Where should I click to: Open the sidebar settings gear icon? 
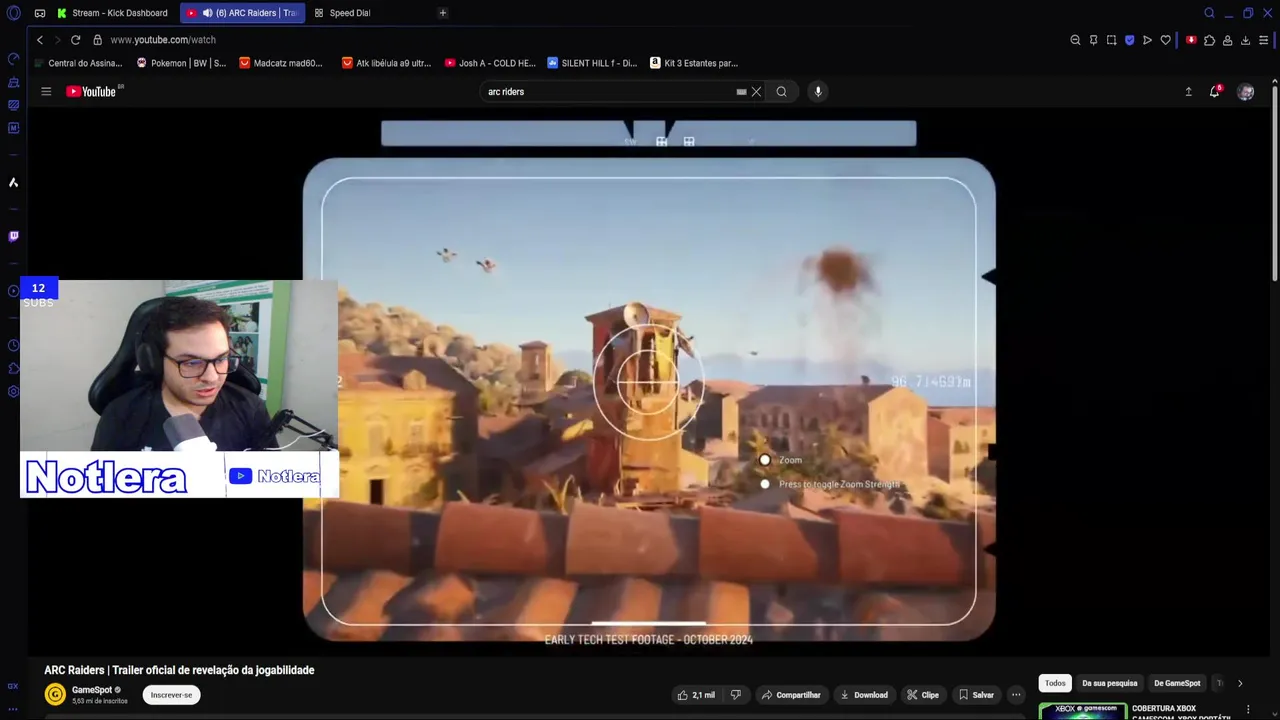(x=13, y=391)
